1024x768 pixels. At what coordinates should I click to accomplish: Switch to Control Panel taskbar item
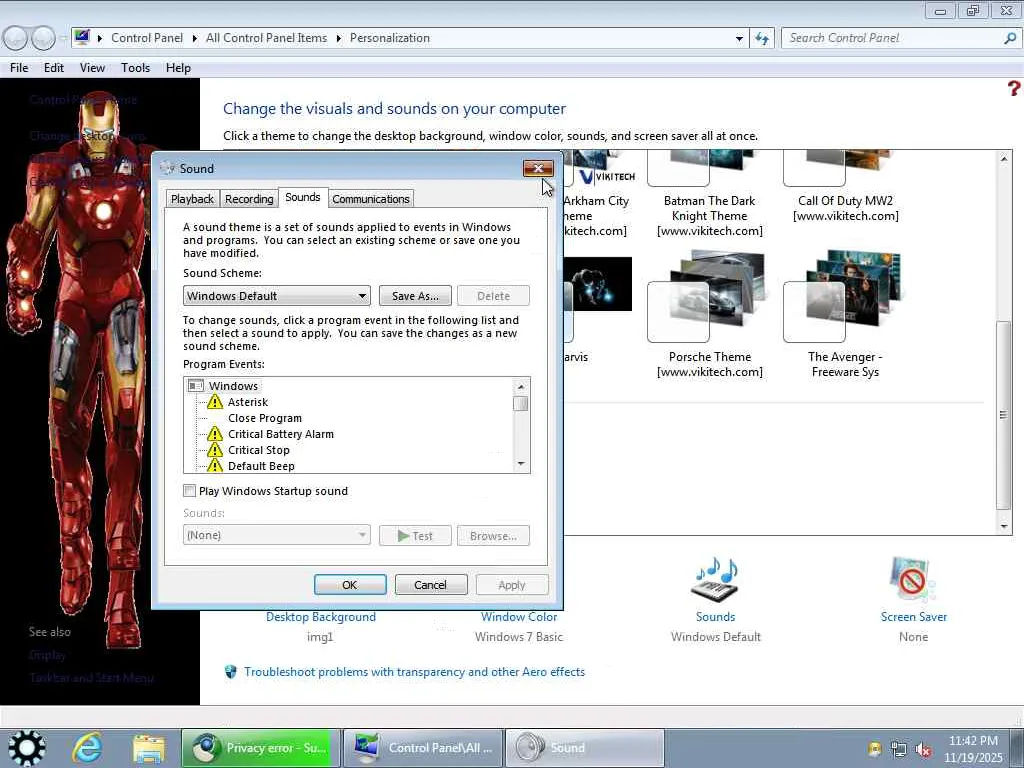[423, 748]
